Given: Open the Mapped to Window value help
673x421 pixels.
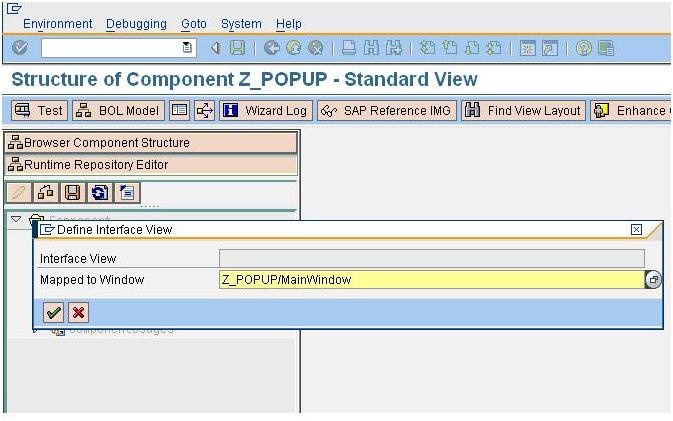Looking at the screenshot, I should 653,279.
